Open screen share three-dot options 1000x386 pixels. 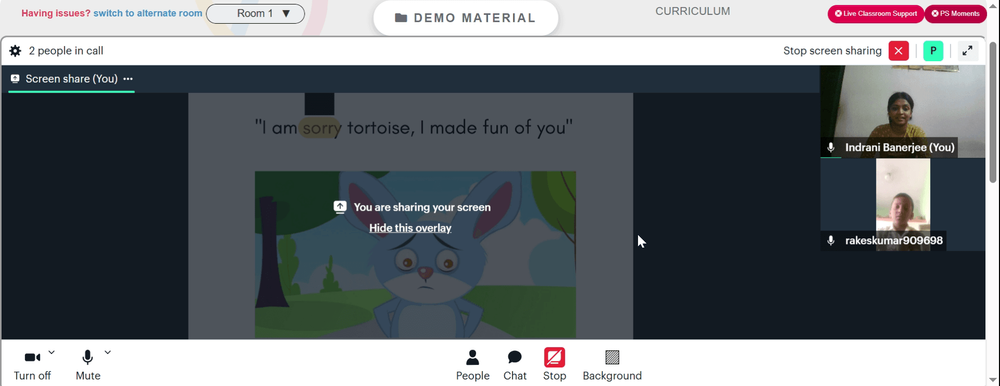coord(128,79)
